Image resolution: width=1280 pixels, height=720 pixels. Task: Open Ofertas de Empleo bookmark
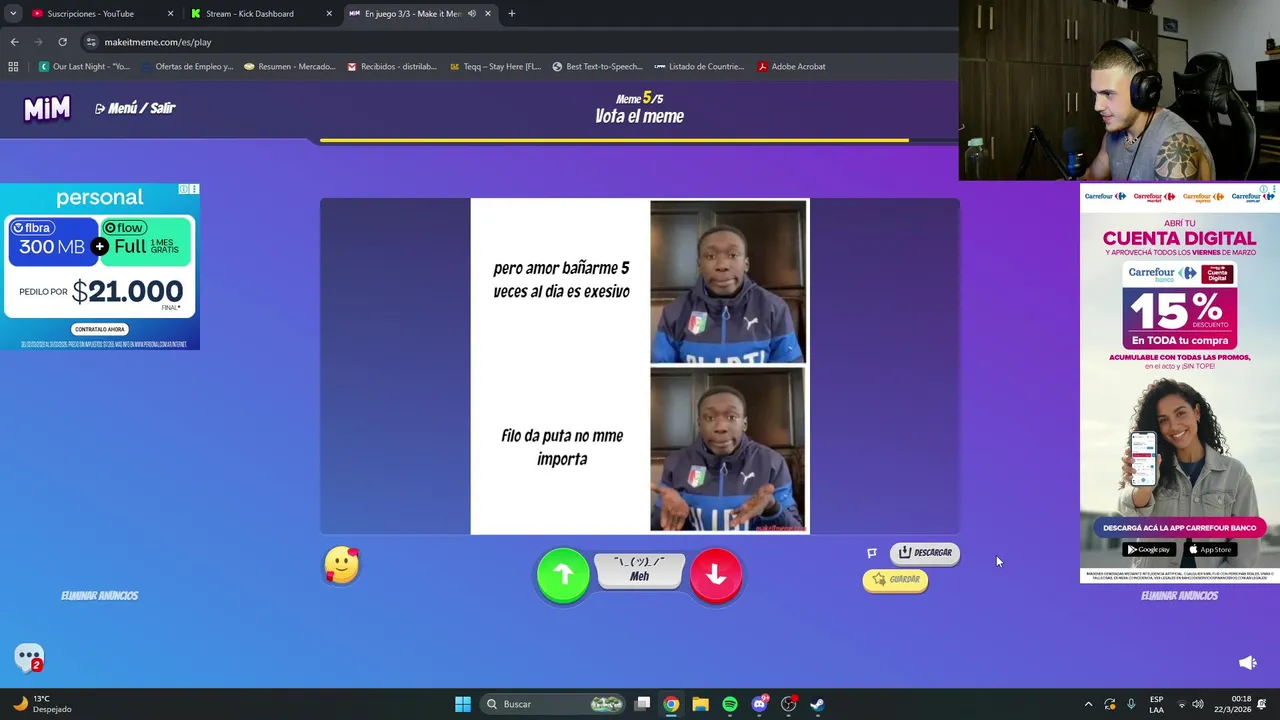[x=186, y=67]
